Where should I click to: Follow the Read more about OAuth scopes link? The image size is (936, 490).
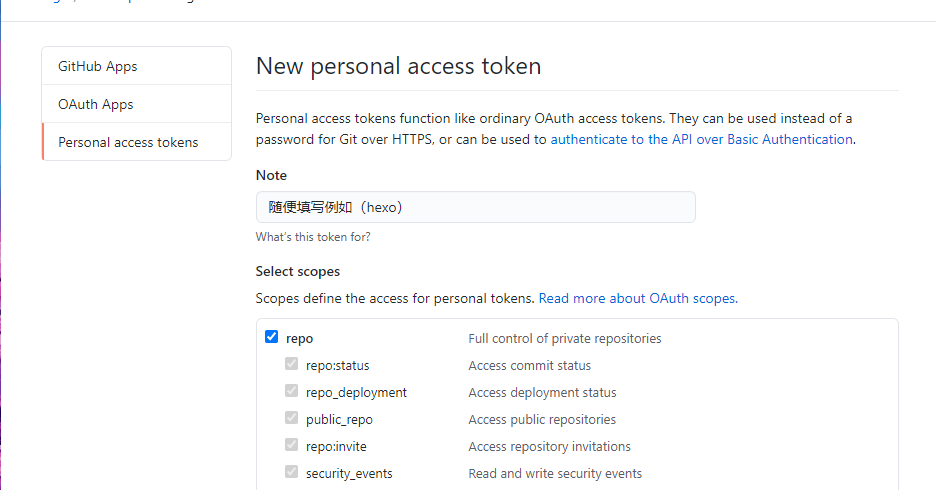point(638,298)
